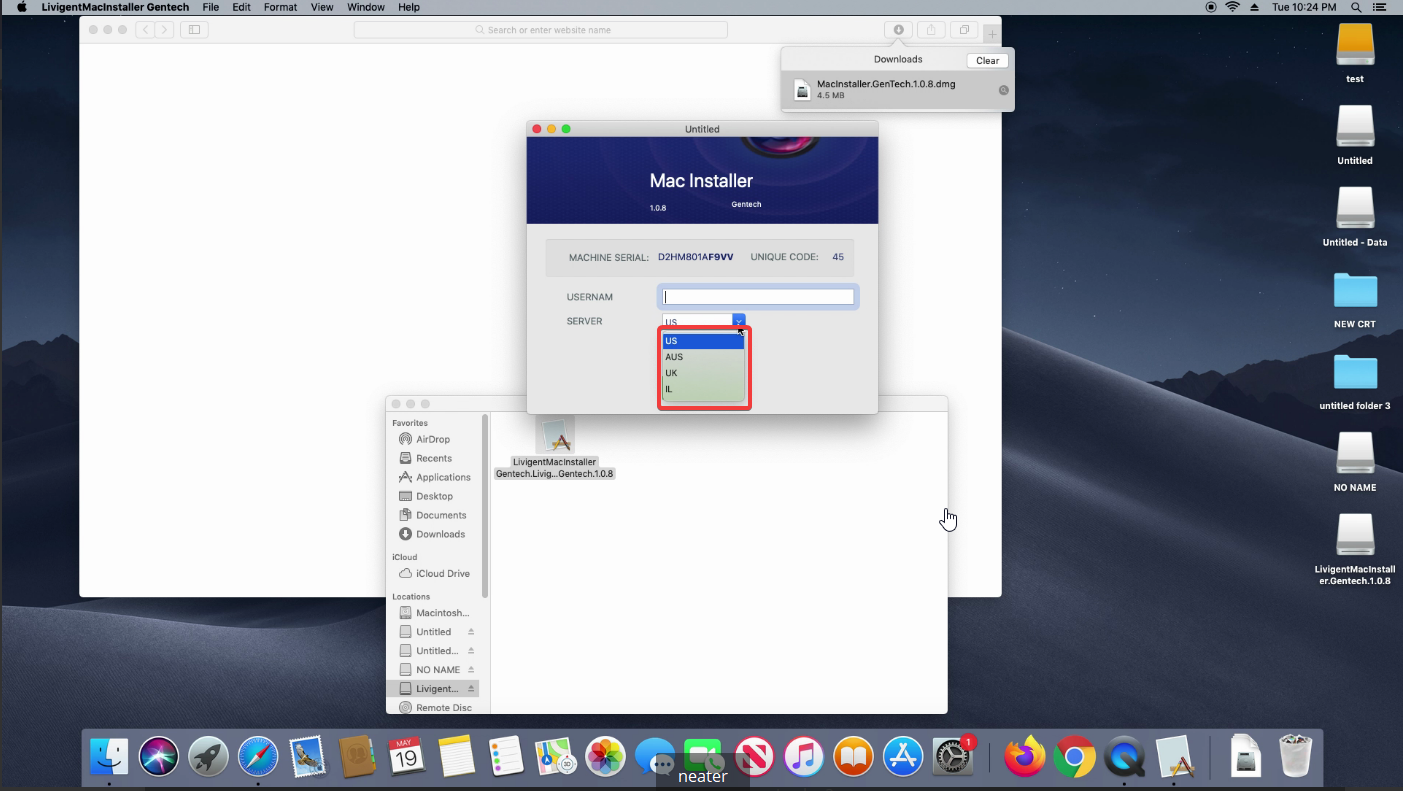Click Safari downloads toolbar button
Screen dimensions: 1403x791
coord(898,30)
